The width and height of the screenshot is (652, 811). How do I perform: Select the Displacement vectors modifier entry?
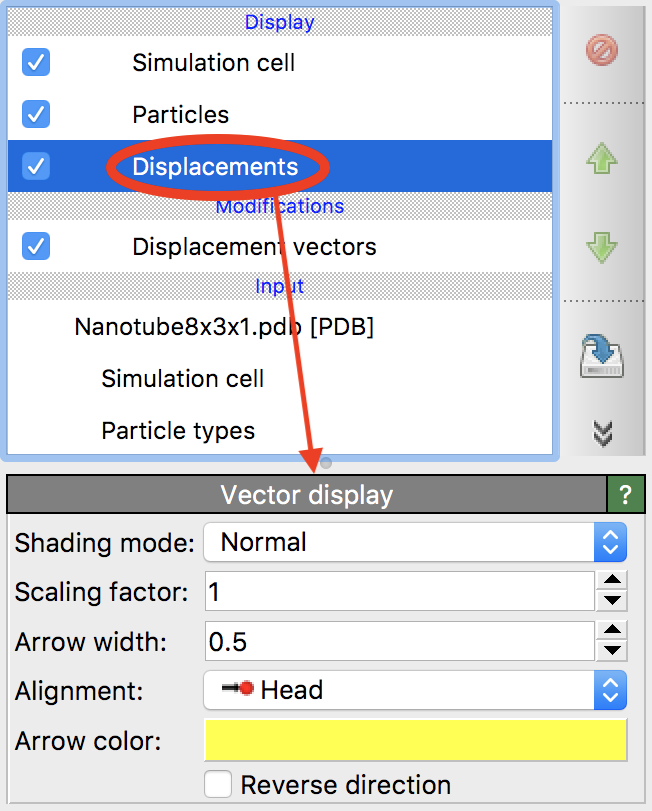pos(254,246)
